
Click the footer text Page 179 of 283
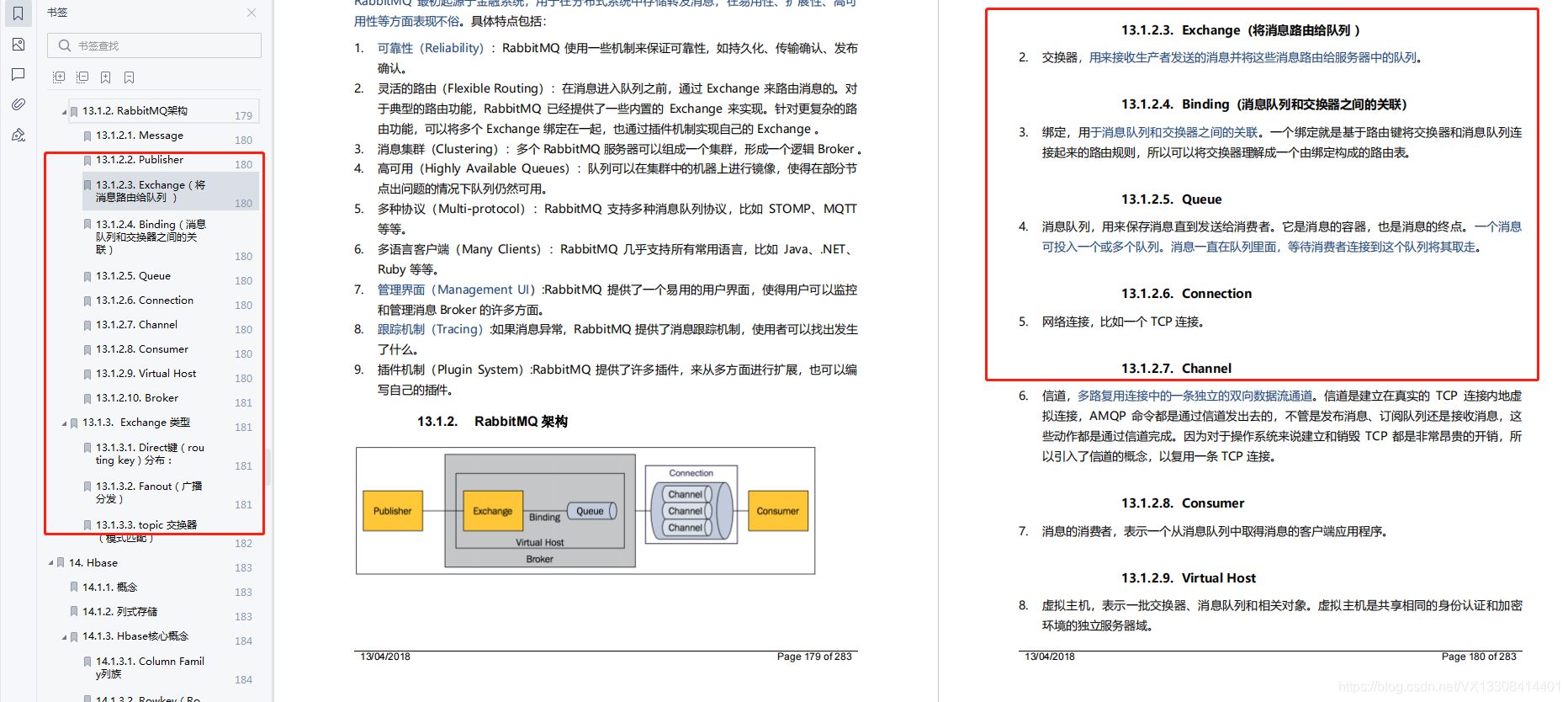tap(814, 657)
